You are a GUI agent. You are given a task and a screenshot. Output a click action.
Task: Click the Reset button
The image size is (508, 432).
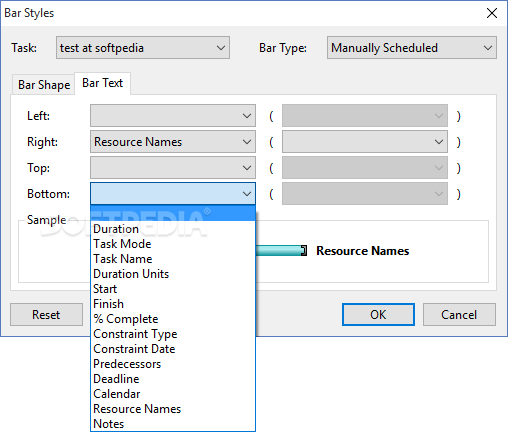(46, 314)
